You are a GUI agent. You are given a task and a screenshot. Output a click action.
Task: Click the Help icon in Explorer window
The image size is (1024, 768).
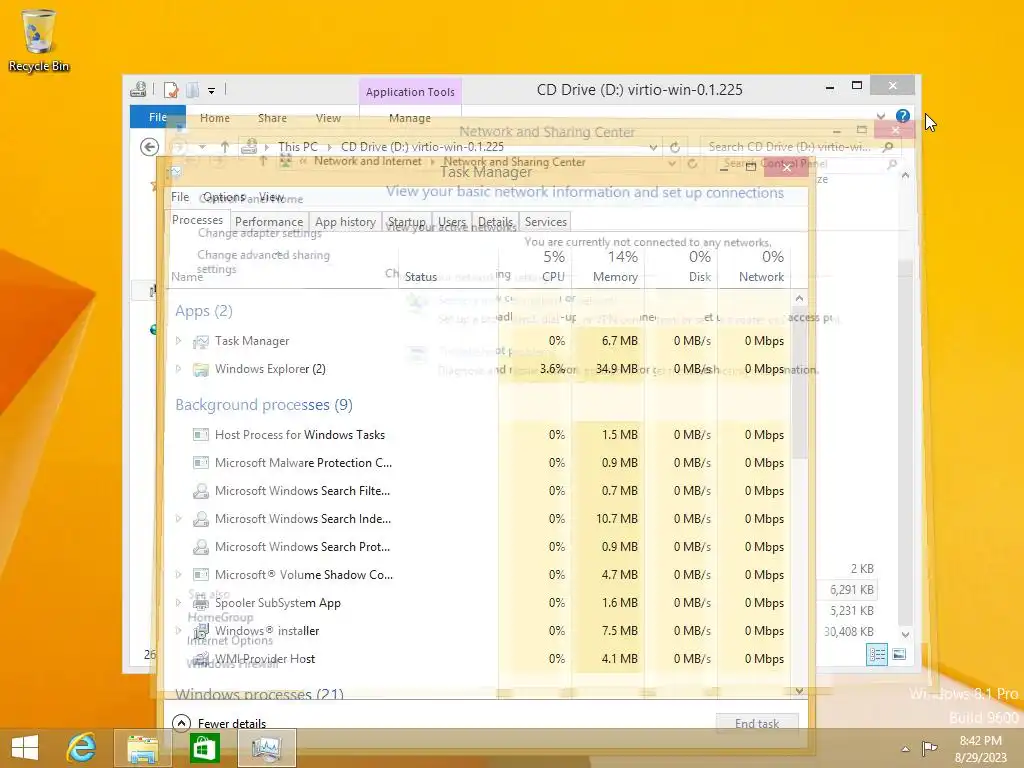pos(903,116)
